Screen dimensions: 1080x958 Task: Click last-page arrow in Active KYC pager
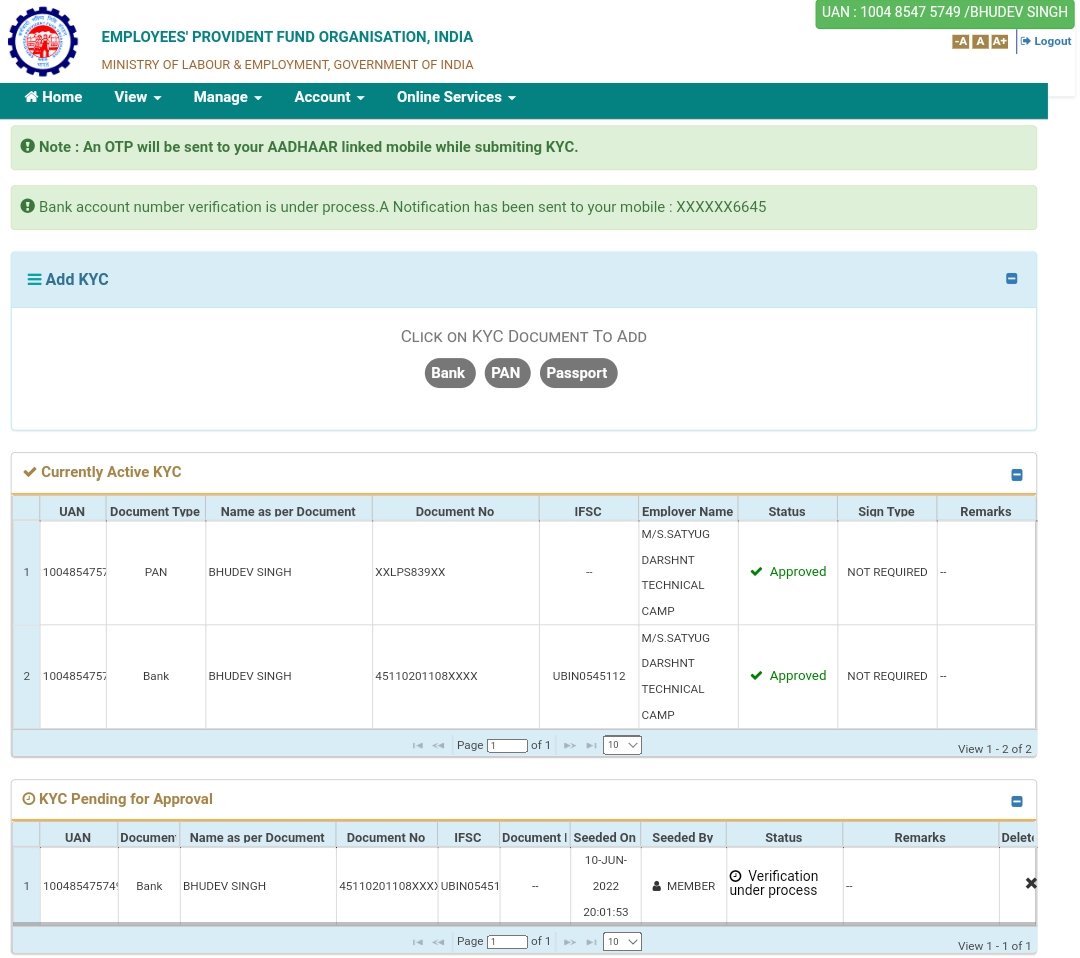coord(591,746)
